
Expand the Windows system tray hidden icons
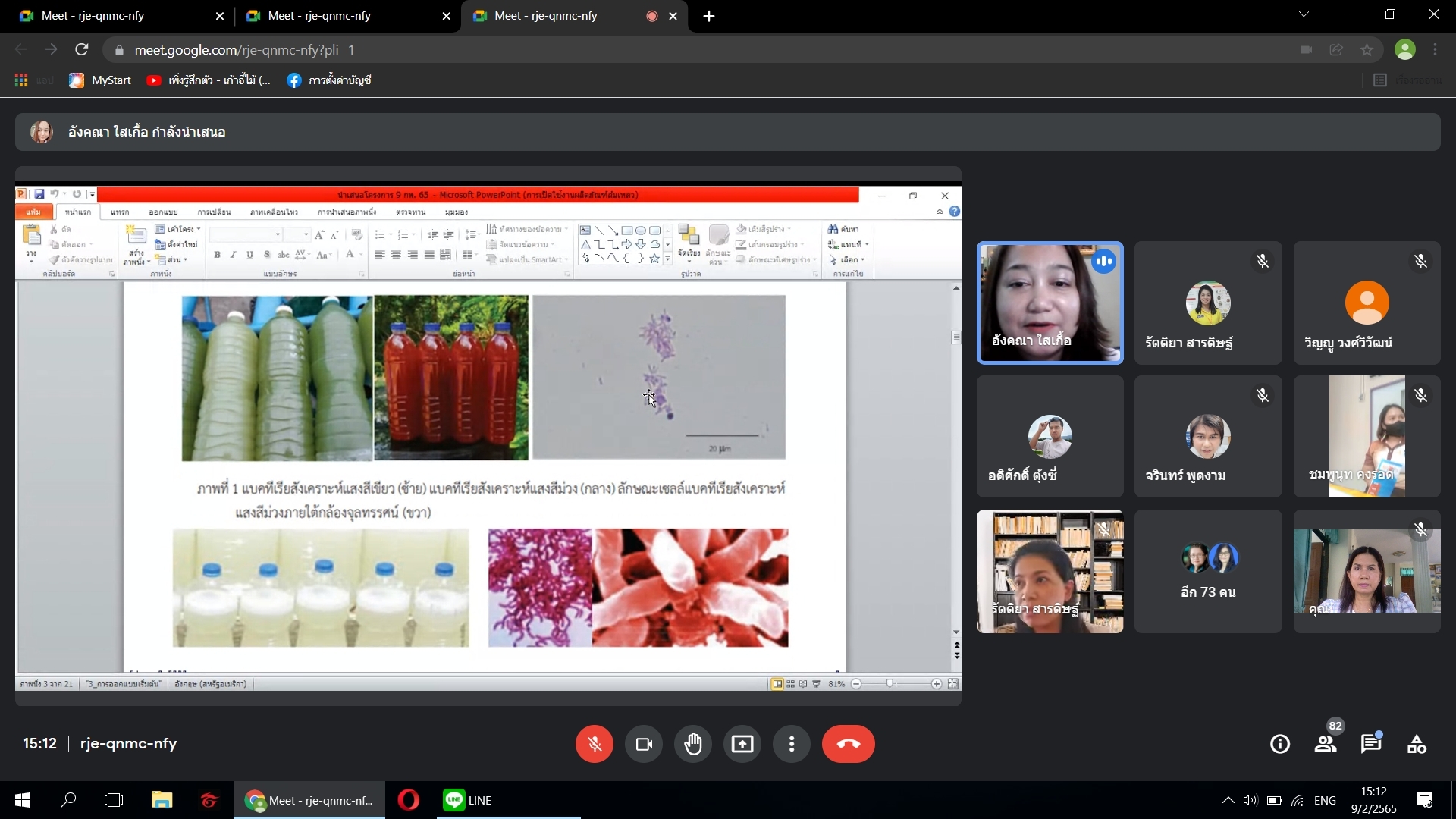point(1227,800)
